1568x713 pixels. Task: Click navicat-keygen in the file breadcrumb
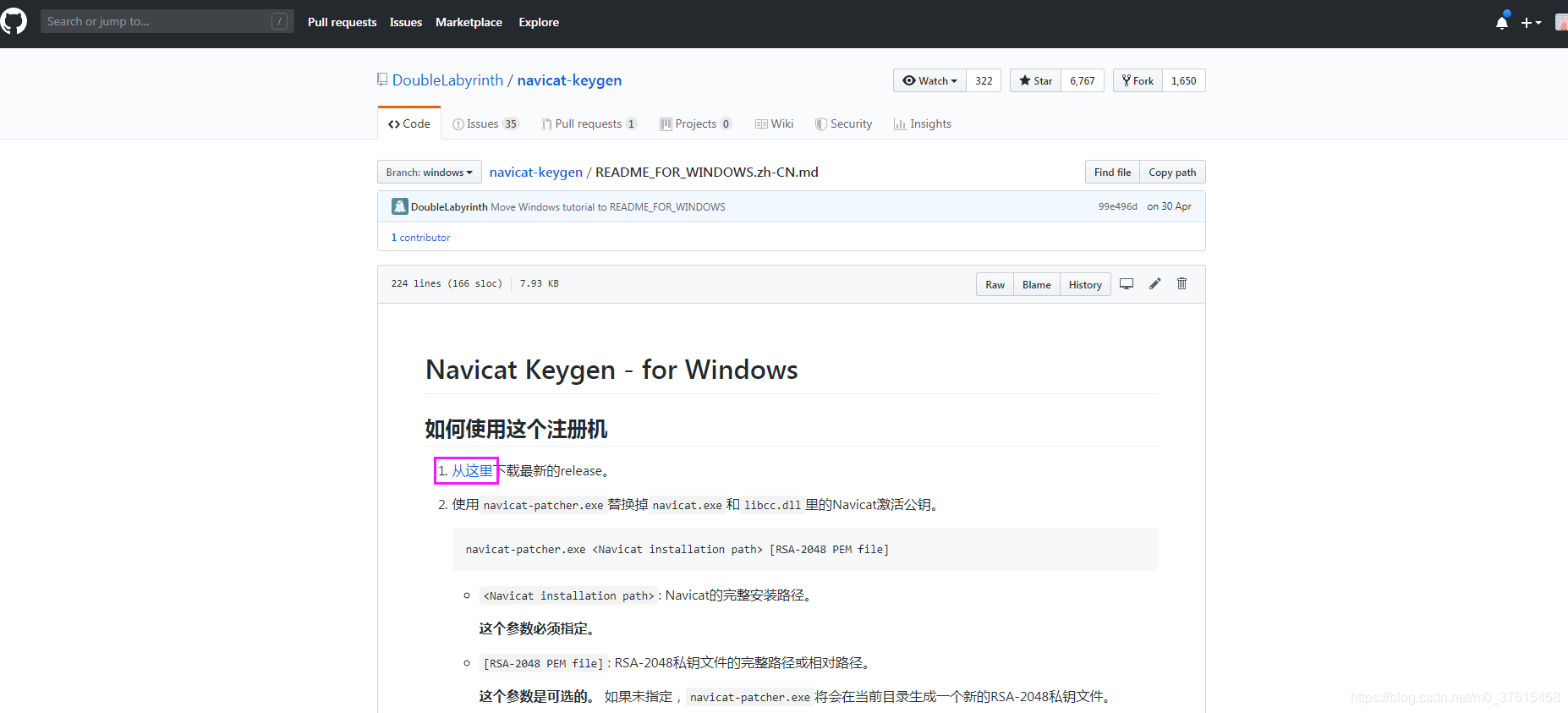(536, 173)
